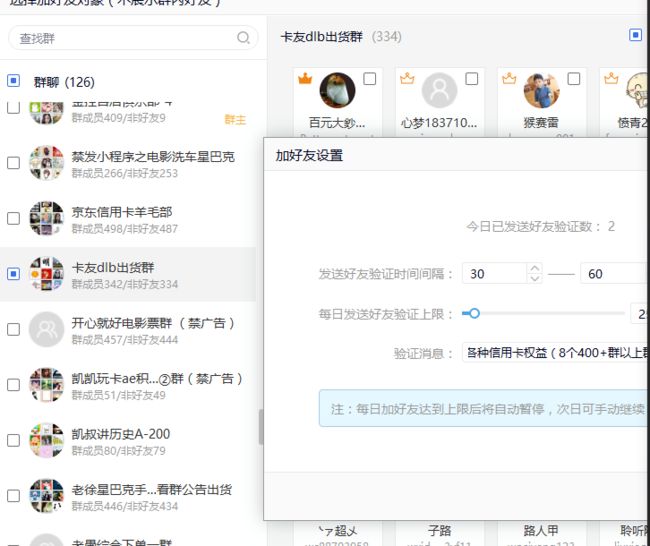This screenshot has width=650, height=546.
Task: Check the 禁发小程序之电影洗车星巴克 group checkbox
Action: pyautogui.click(x=13, y=163)
